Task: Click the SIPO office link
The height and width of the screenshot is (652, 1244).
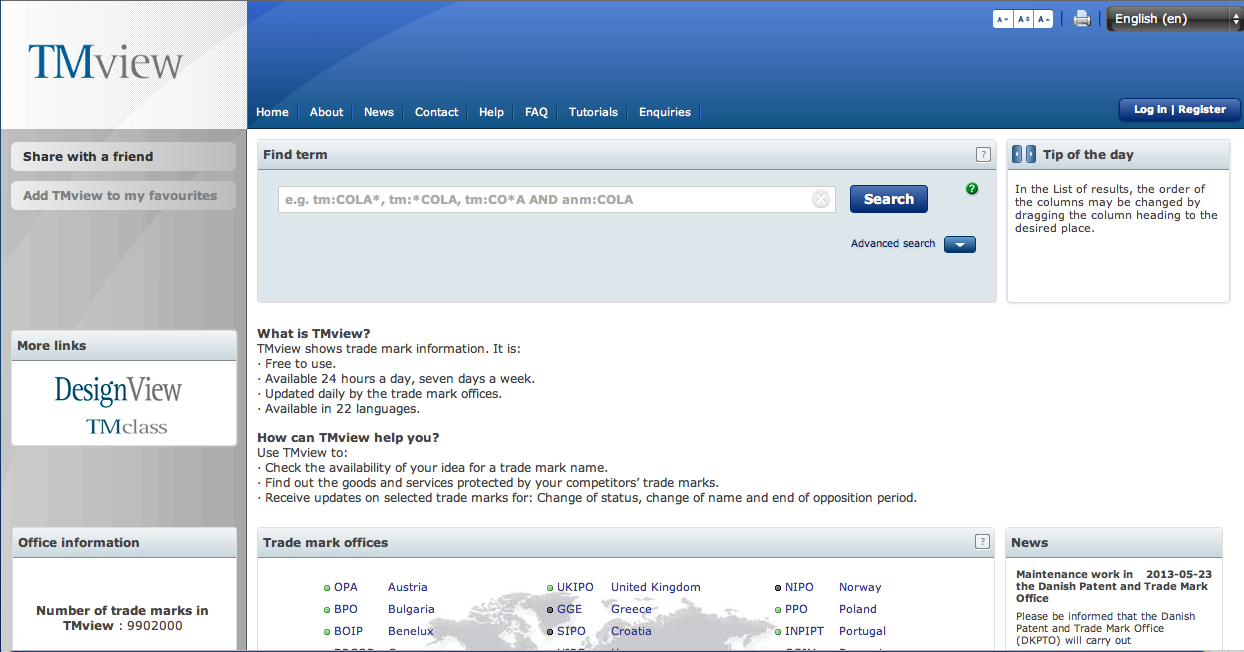Action: (x=572, y=631)
